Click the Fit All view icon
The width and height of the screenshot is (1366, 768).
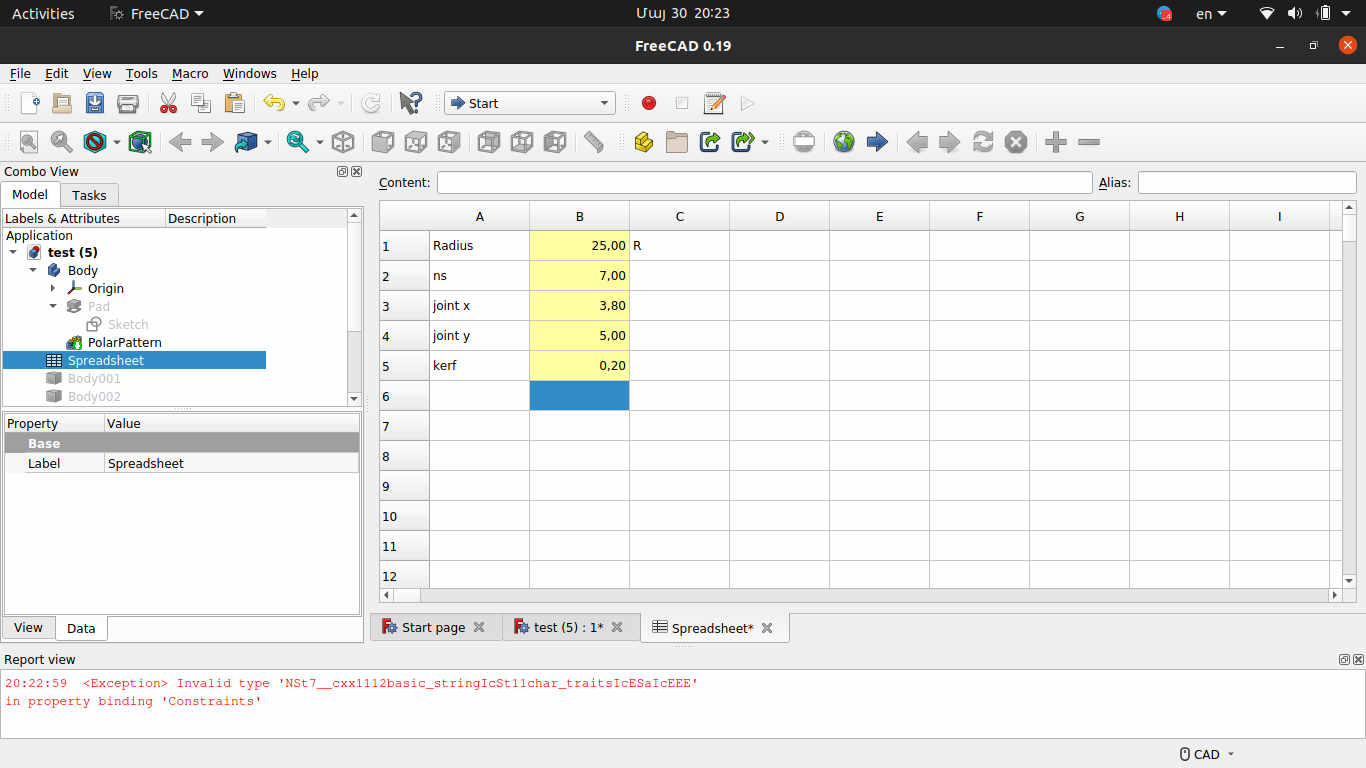click(29, 142)
